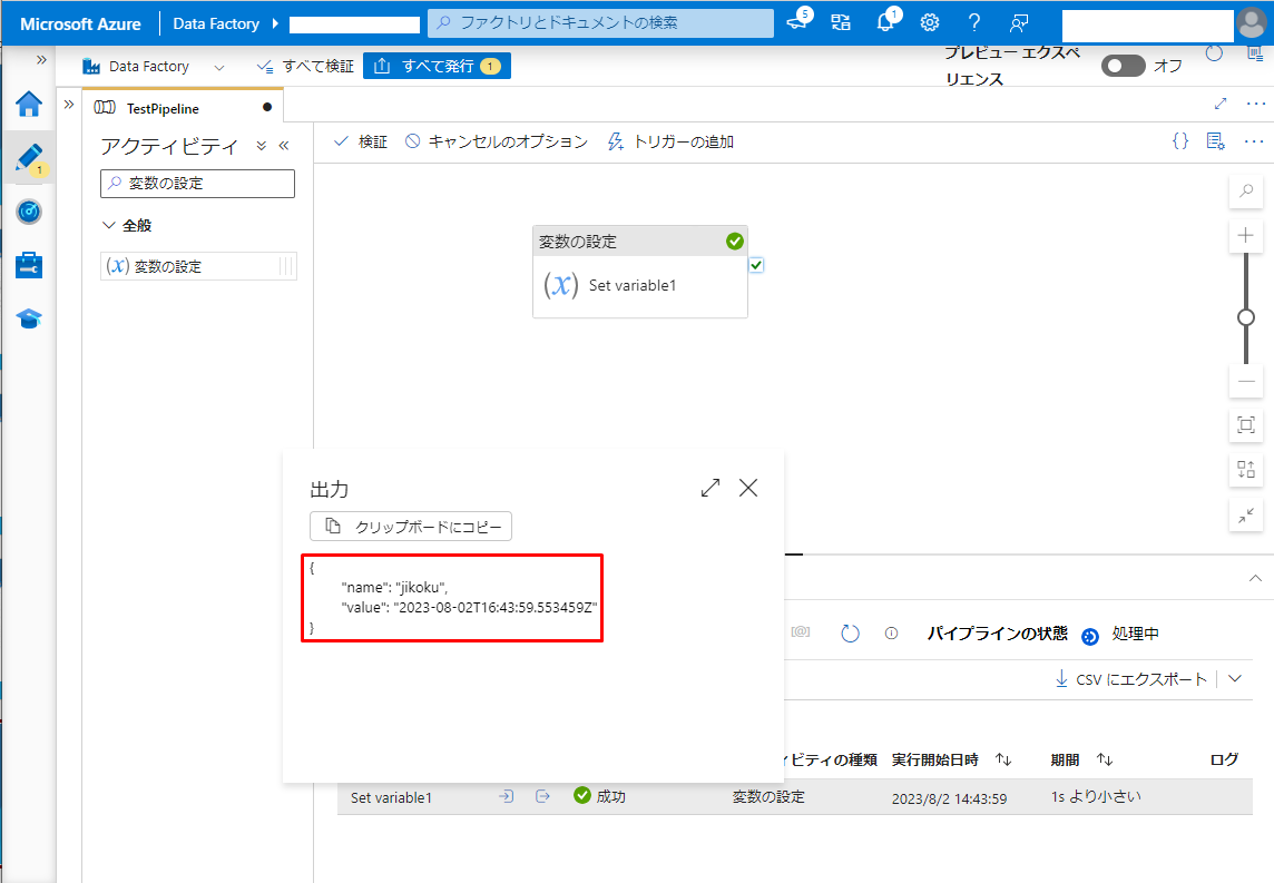Image resolution: width=1274 pixels, height=883 pixels.
Task: Open the CSV export dropdown arrow
Action: [1235, 679]
